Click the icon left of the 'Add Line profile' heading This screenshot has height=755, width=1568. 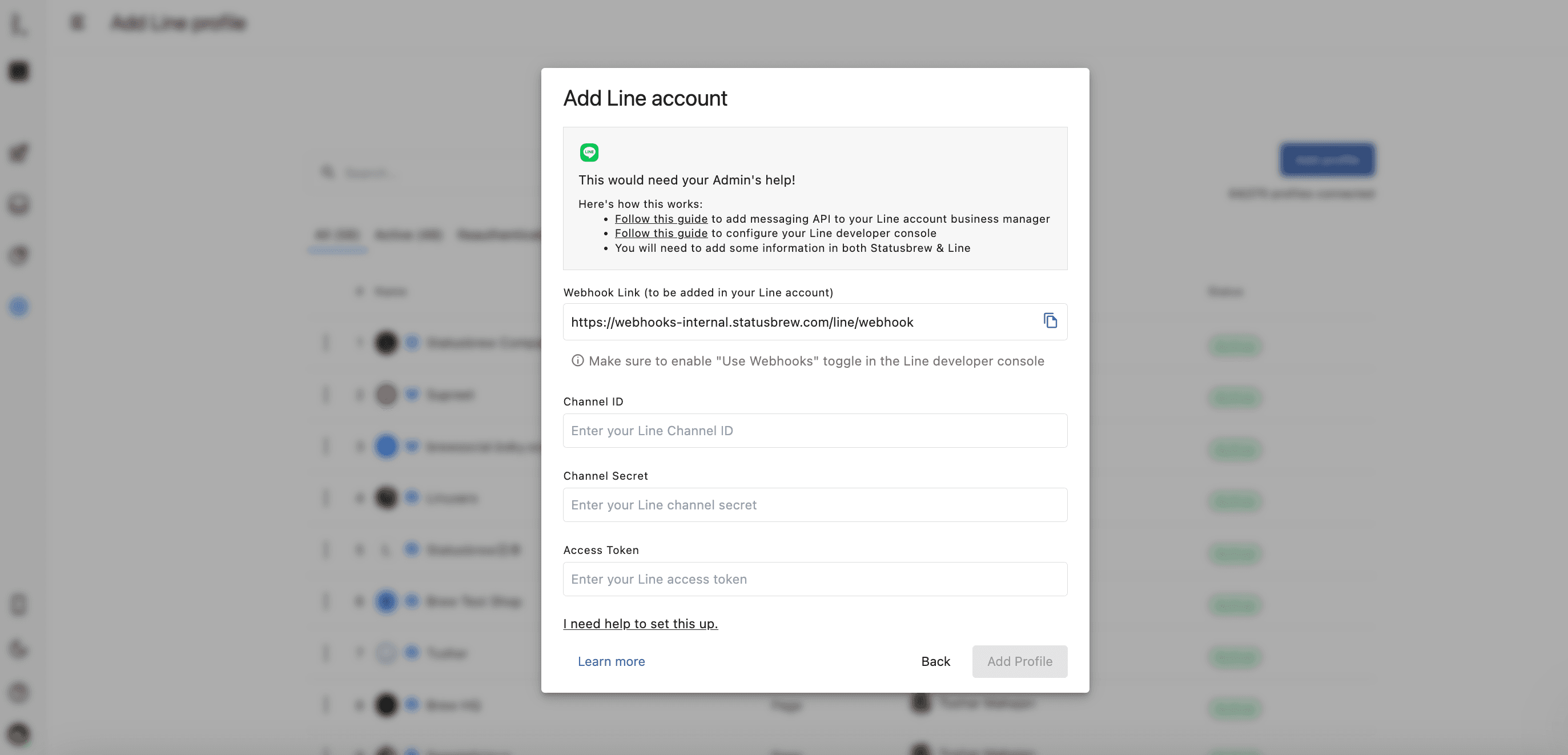(x=77, y=23)
